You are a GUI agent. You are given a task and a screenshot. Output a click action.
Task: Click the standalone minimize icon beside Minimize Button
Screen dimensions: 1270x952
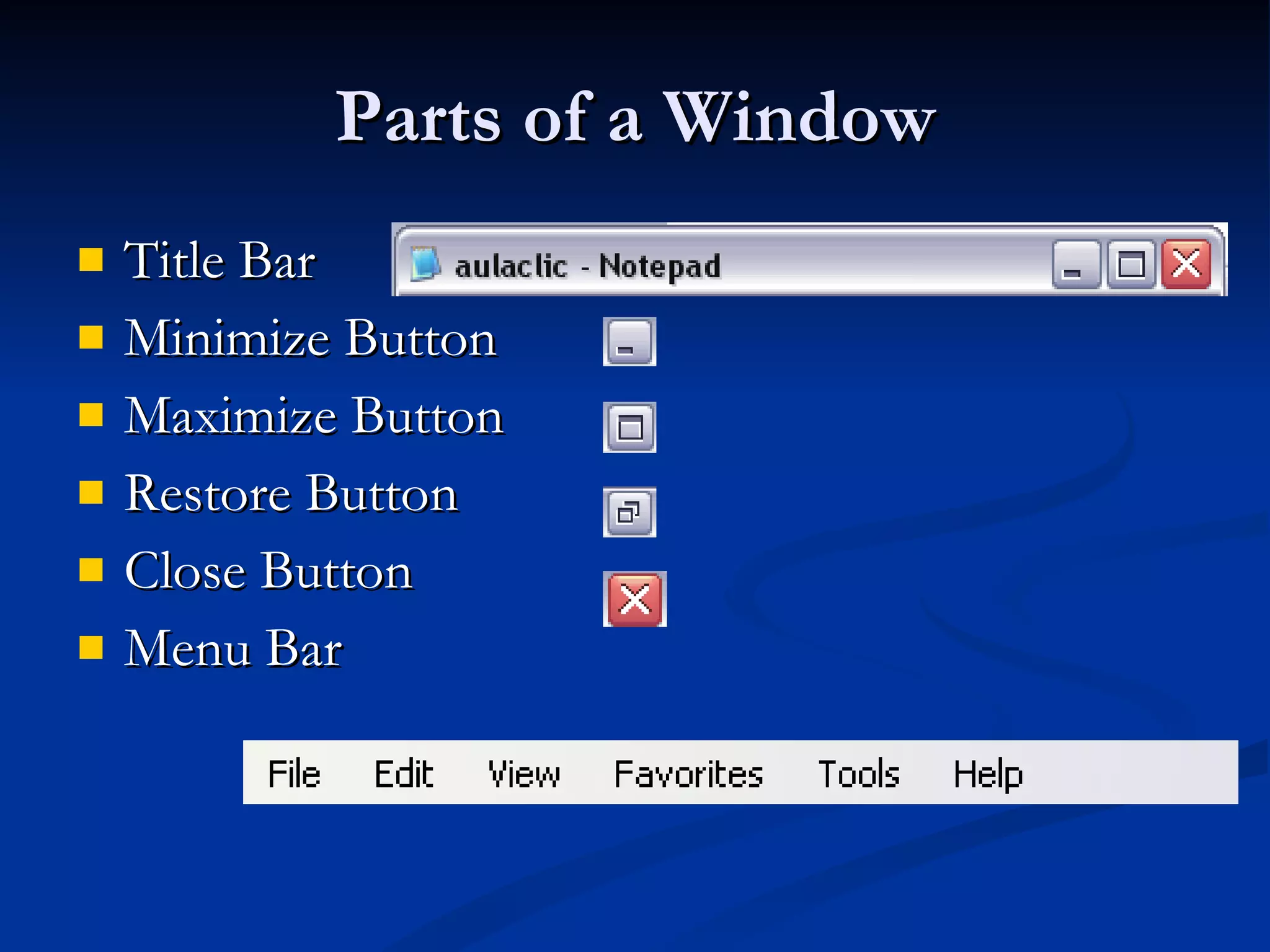pyautogui.click(x=629, y=342)
